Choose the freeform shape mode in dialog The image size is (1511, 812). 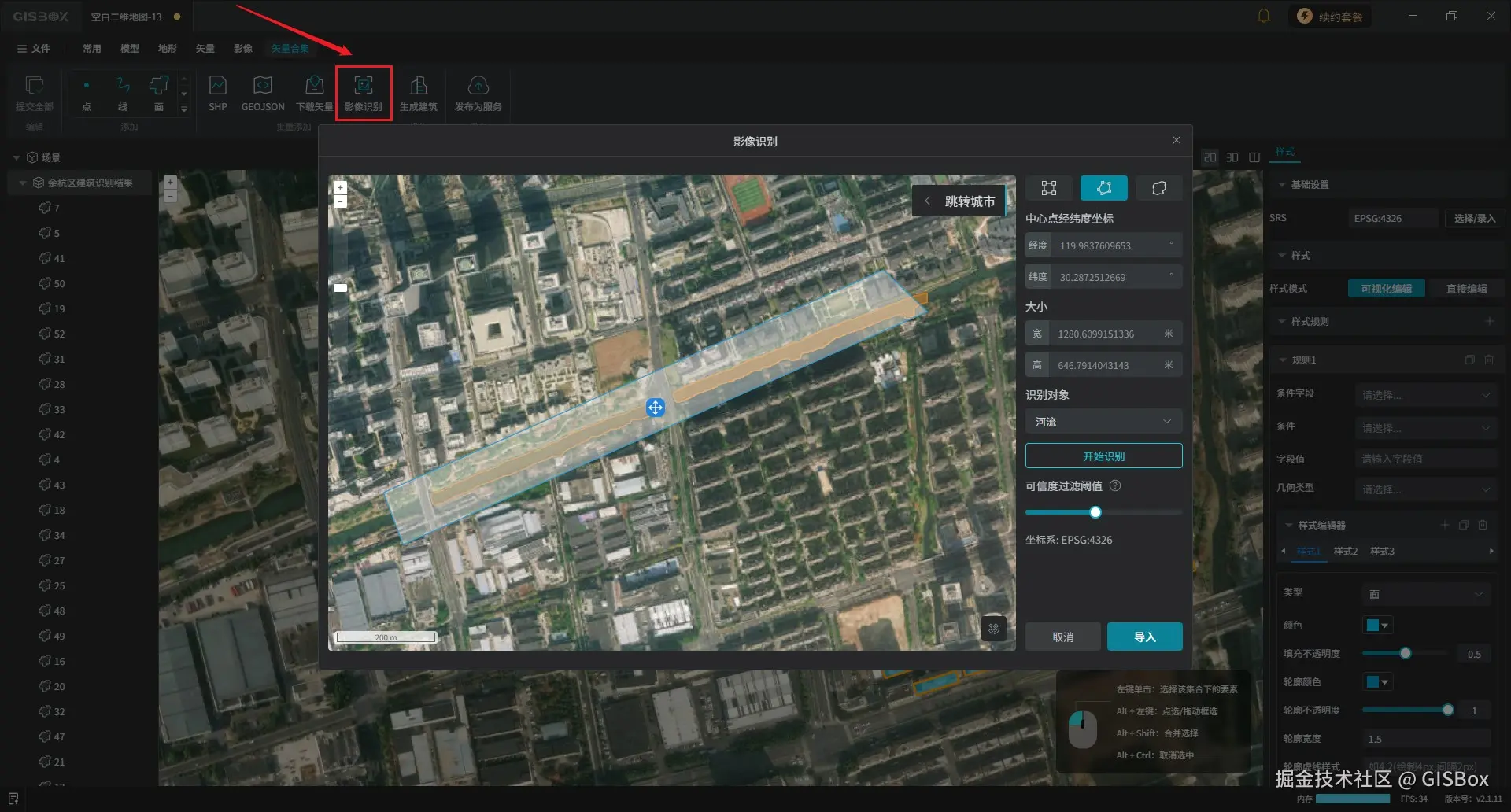pyautogui.click(x=1159, y=188)
